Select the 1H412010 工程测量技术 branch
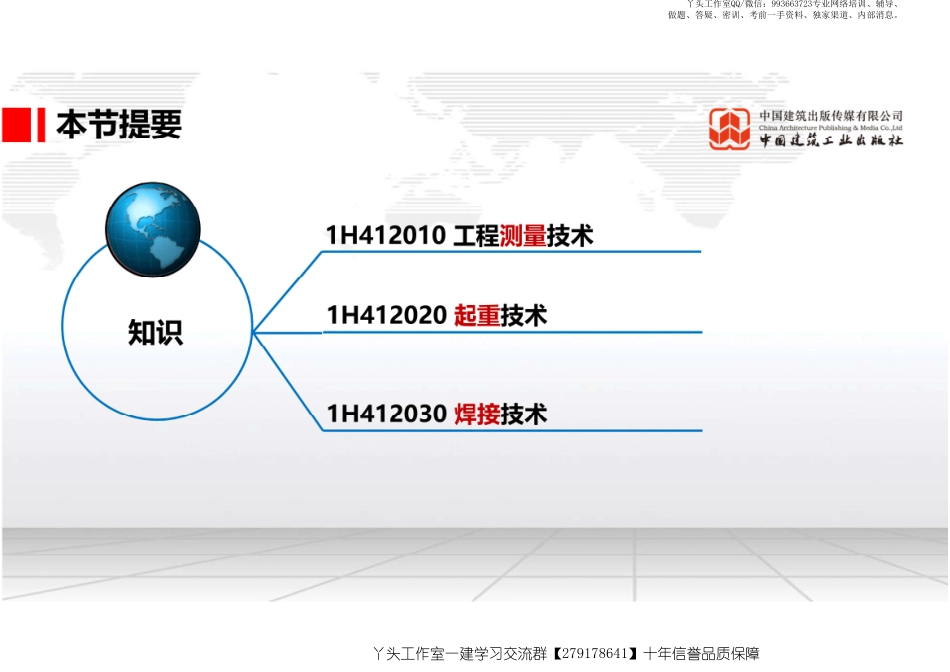The image size is (950, 672). coord(458,237)
